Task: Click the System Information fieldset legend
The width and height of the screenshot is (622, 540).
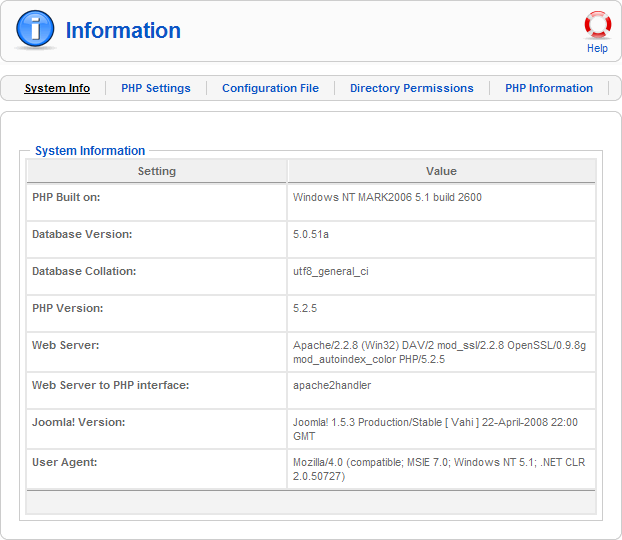Action: click(90, 151)
